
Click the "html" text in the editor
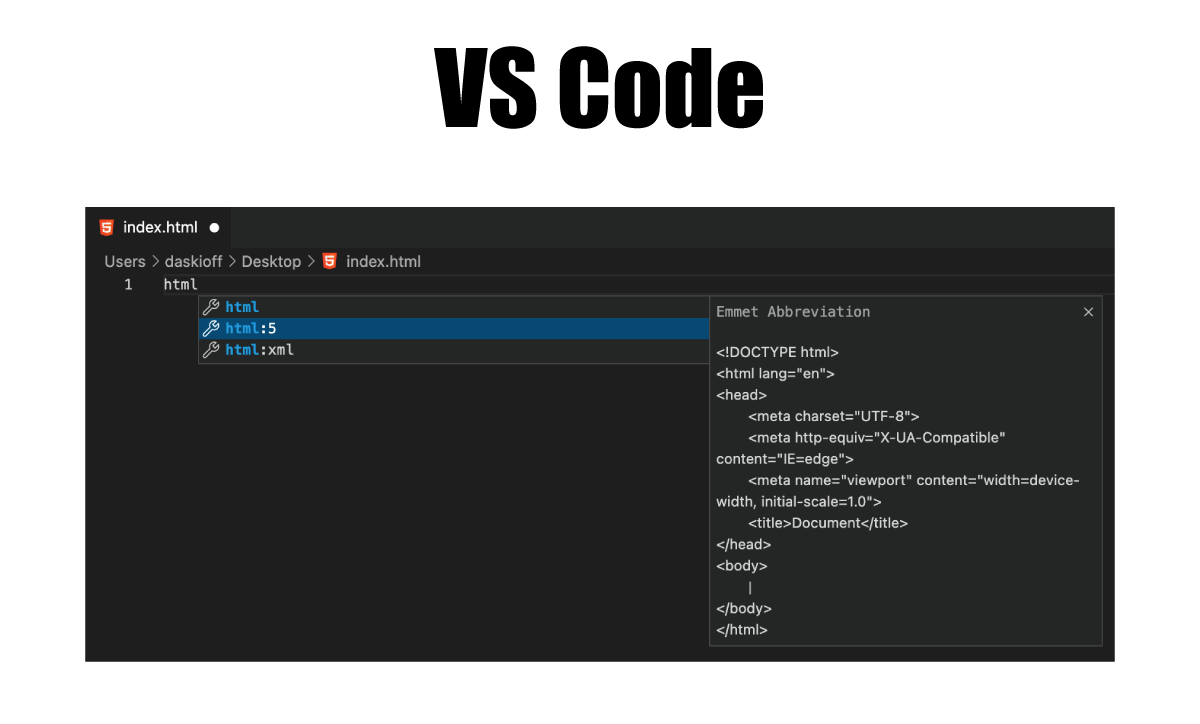point(179,284)
